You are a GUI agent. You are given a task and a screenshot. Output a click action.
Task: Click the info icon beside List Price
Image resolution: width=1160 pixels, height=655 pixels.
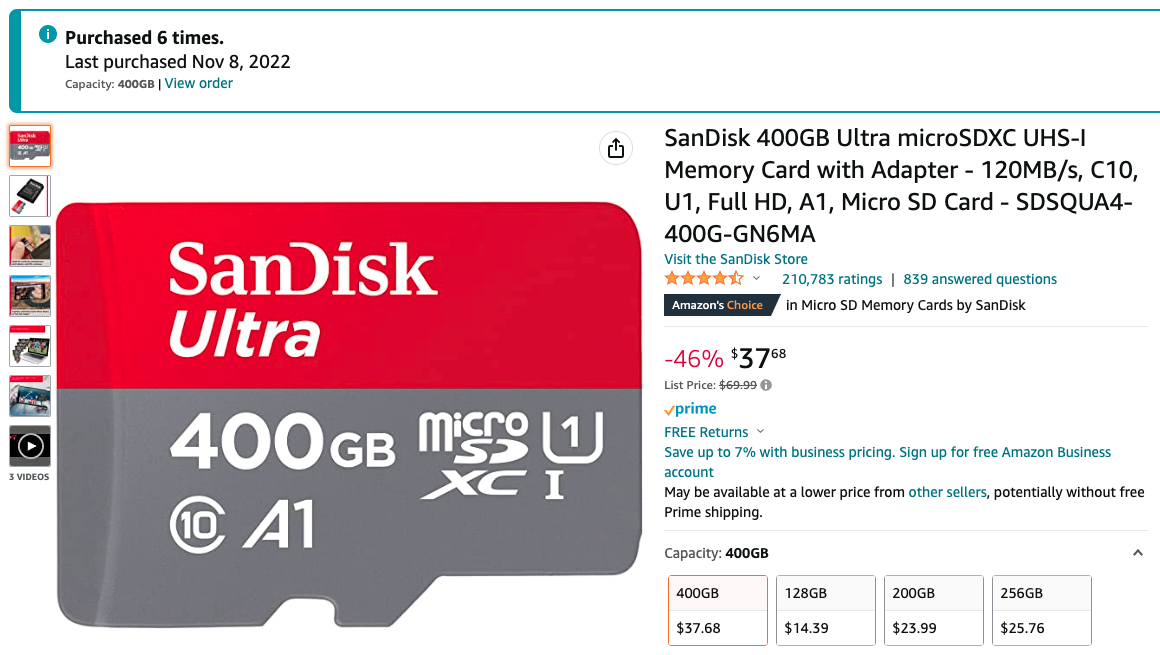(766, 385)
